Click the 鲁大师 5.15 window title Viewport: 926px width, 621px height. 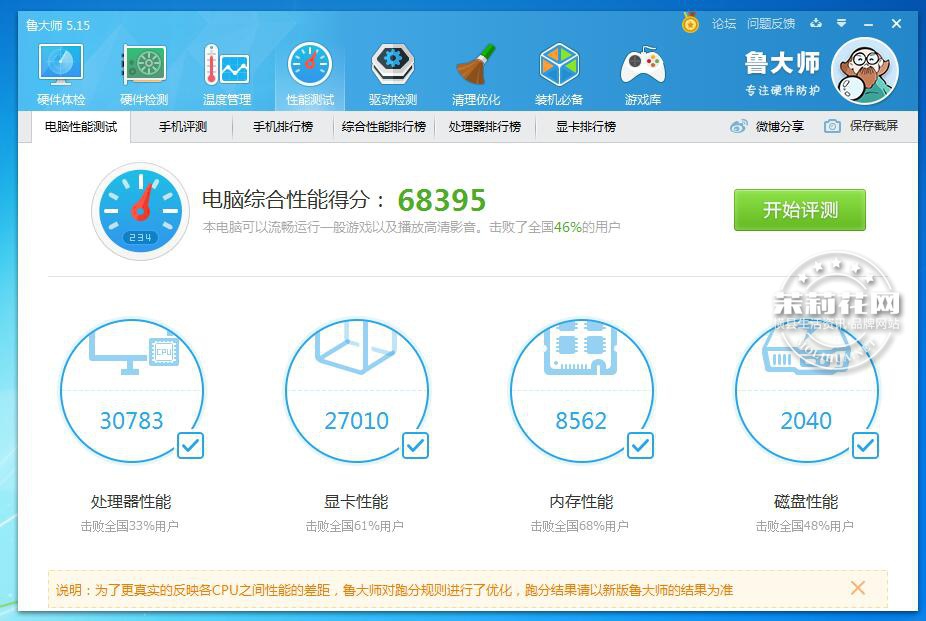(58, 25)
